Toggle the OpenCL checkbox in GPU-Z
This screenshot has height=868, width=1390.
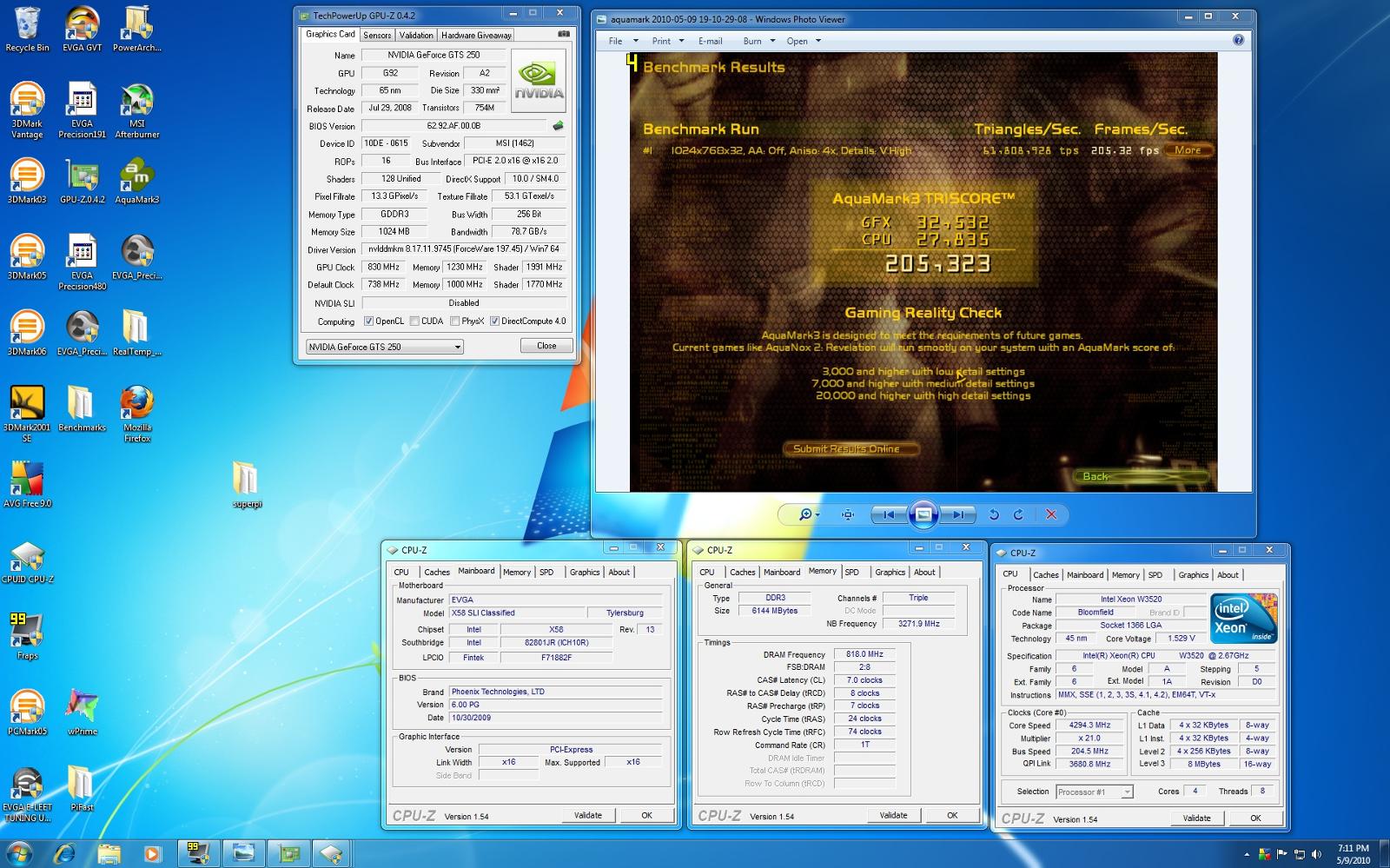pos(368,321)
